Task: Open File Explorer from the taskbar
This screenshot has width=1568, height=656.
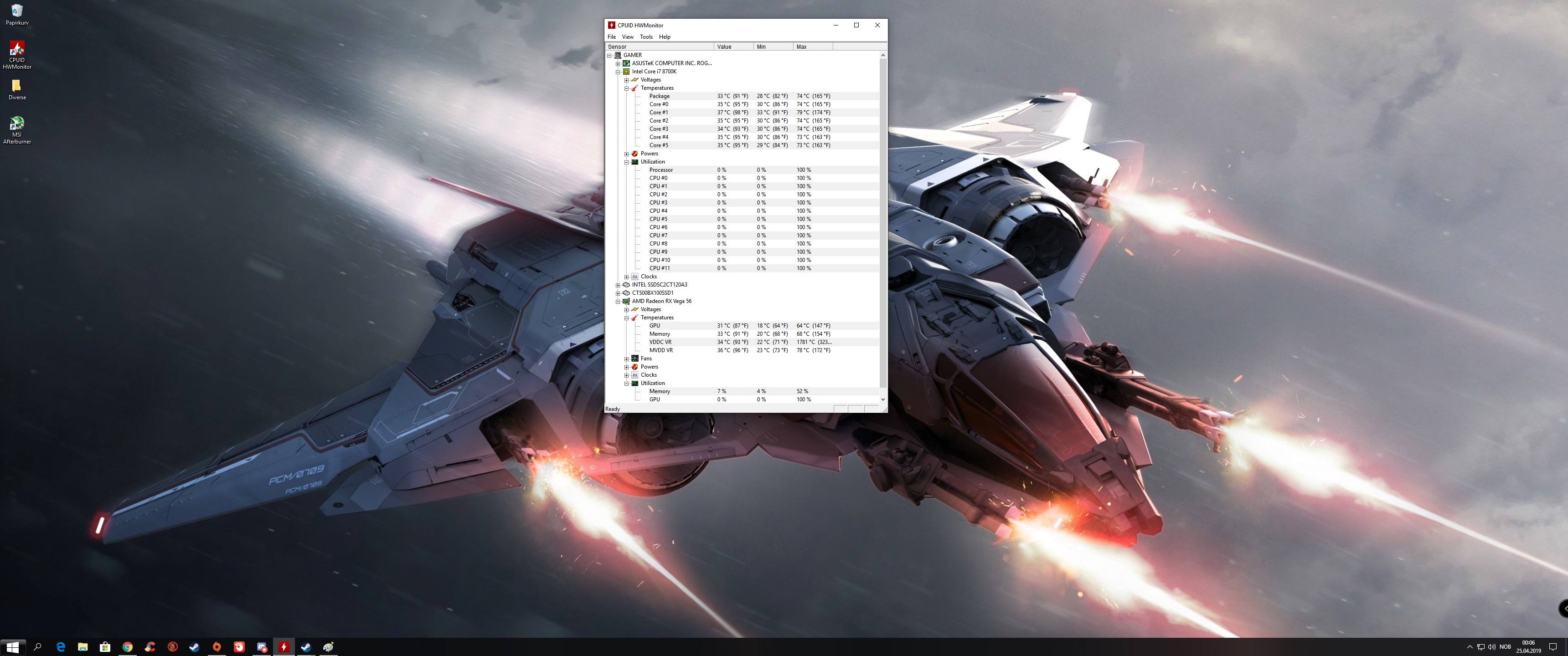Action: click(x=83, y=647)
